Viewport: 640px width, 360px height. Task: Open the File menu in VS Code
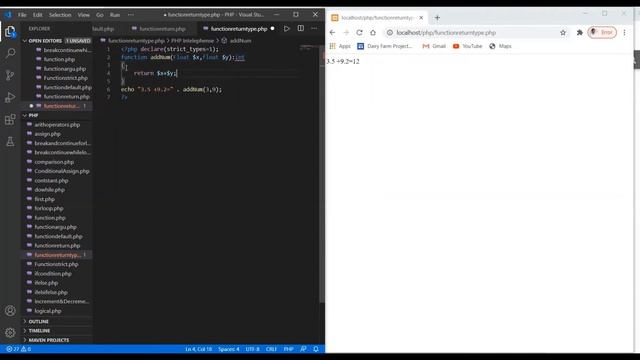[x=22, y=15]
